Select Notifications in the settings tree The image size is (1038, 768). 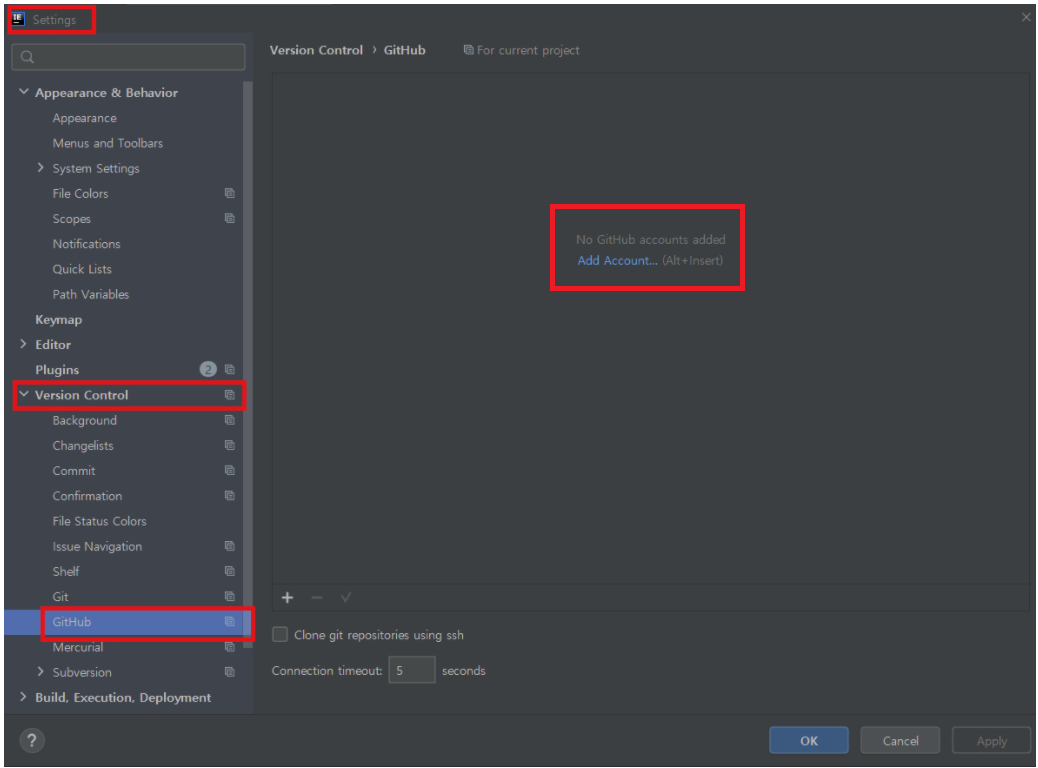87,244
